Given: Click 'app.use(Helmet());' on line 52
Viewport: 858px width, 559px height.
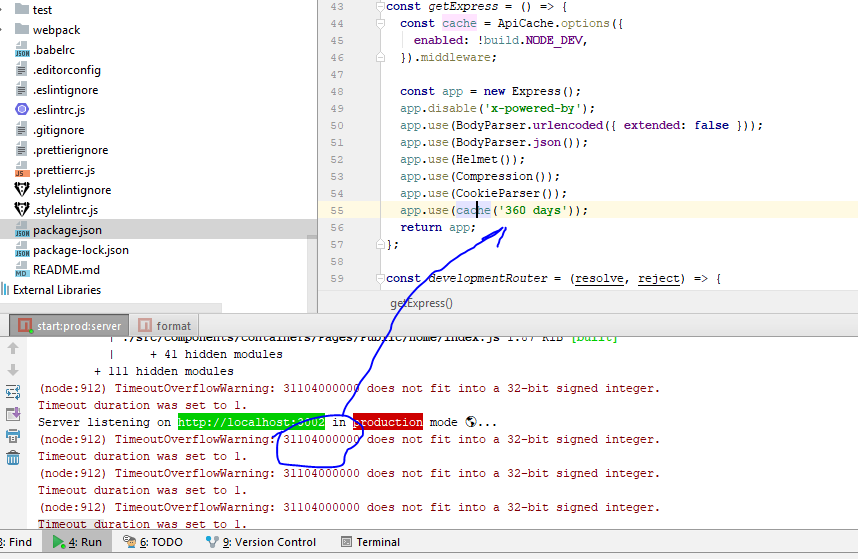Looking at the screenshot, I should pos(462,159).
